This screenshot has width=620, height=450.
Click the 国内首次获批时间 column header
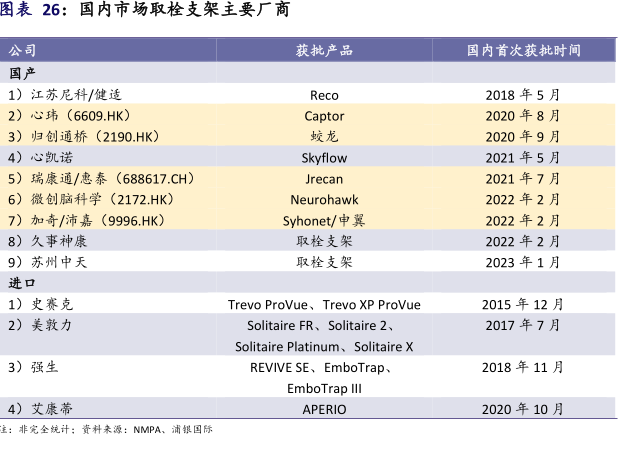[x=524, y=50]
